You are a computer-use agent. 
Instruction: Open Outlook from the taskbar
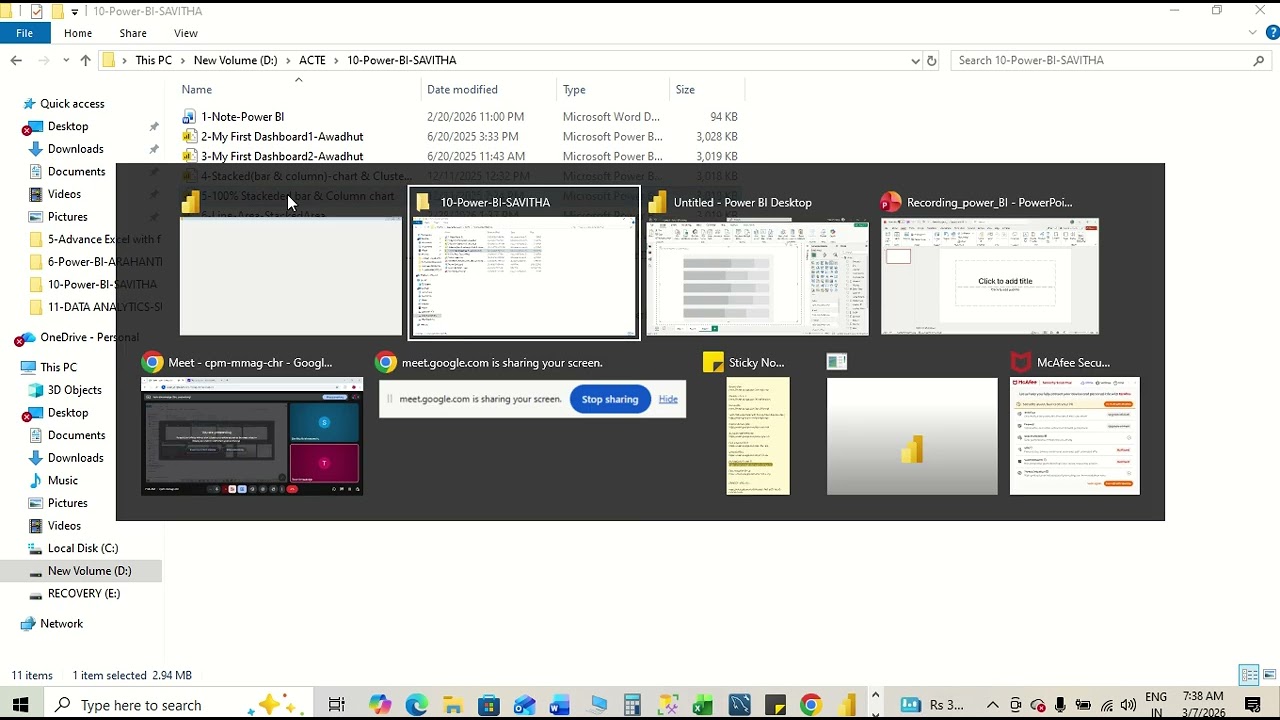tap(524, 705)
